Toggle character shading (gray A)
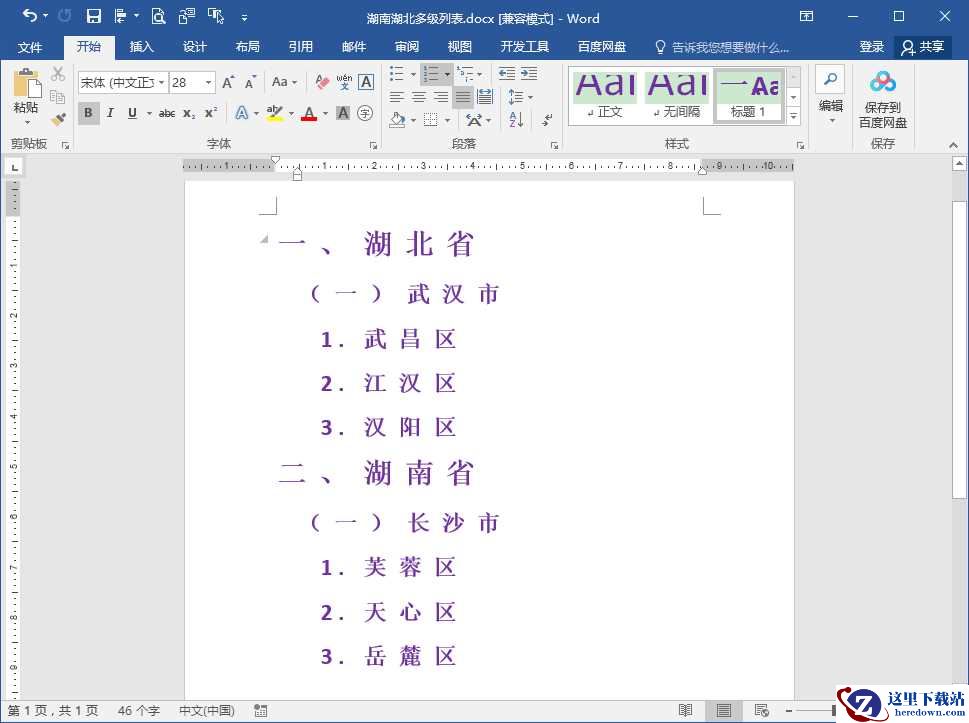Viewport: 969px width, 723px height. pos(343,113)
